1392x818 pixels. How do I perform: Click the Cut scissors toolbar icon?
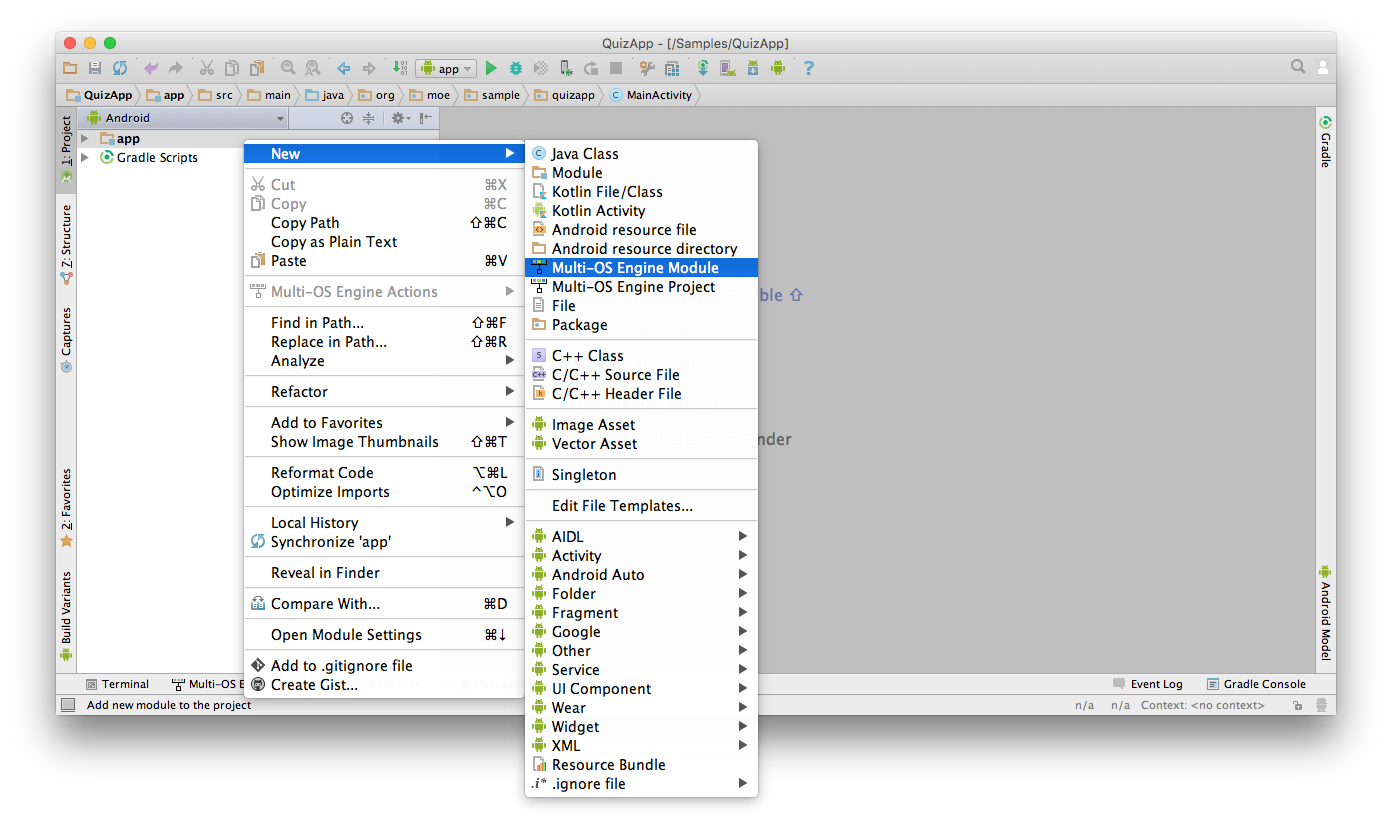click(206, 68)
